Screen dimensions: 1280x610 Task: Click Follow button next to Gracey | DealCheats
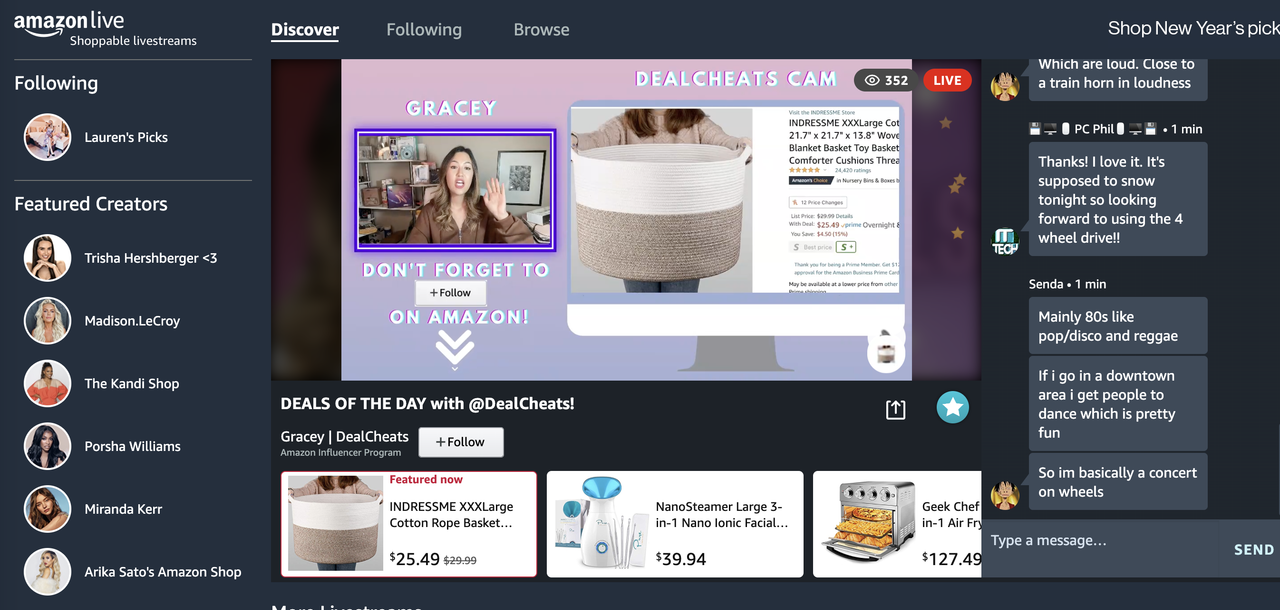(461, 442)
